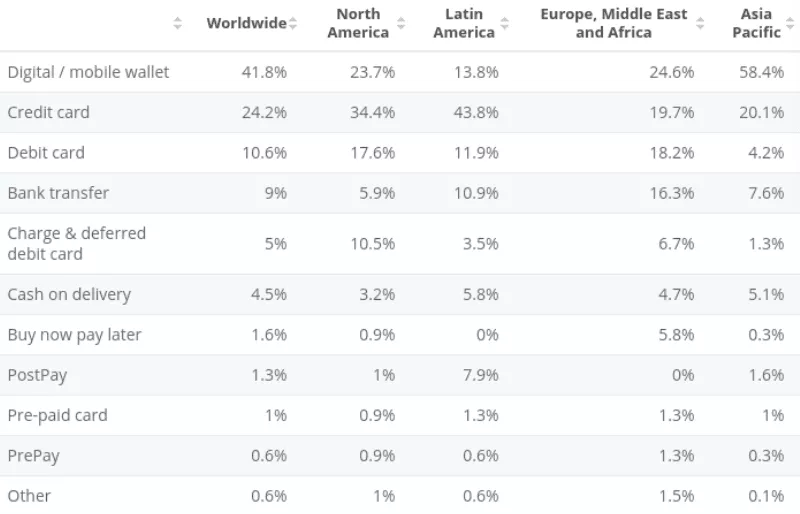The width and height of the screenshot is (800, 514).
Task: Click the Worldwide column header text
Action: point(246,23)
